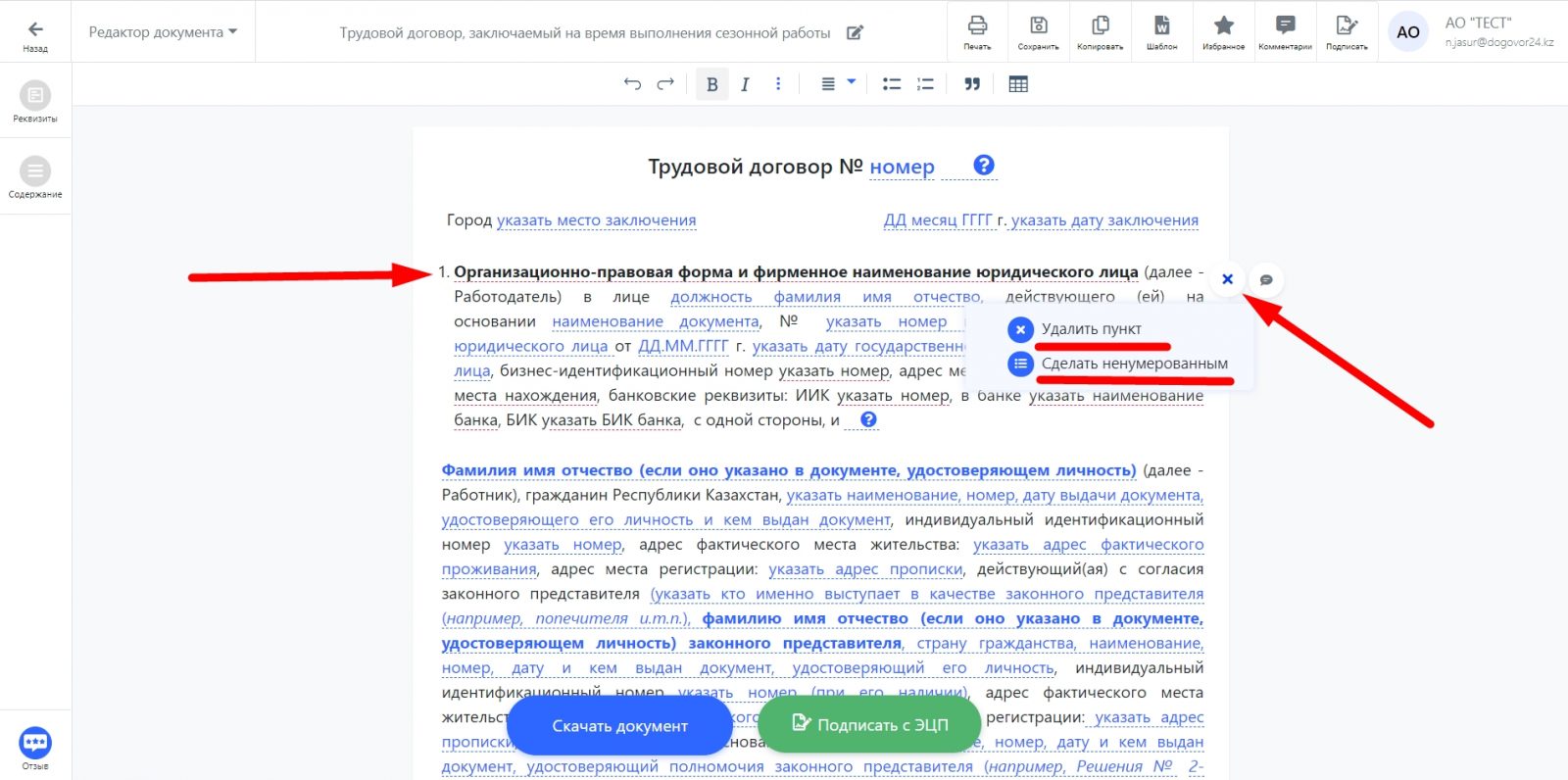Click Скачать документ button
This screenshot has width=1568, height=780.
click(x=619, y=726)
